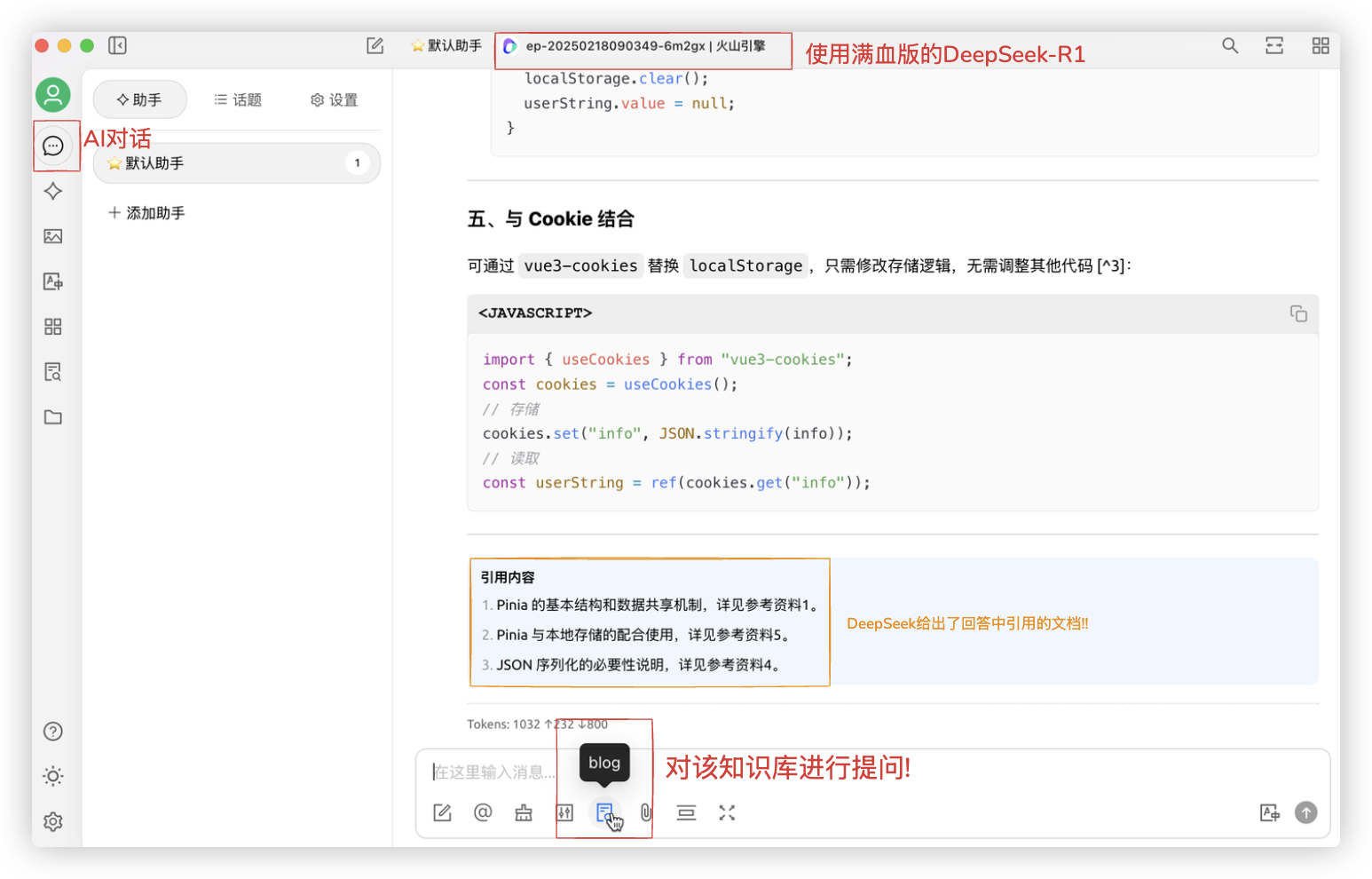Switch to the 设置 tab
Screen dimensions: 1372x879
tap(334, 99)
